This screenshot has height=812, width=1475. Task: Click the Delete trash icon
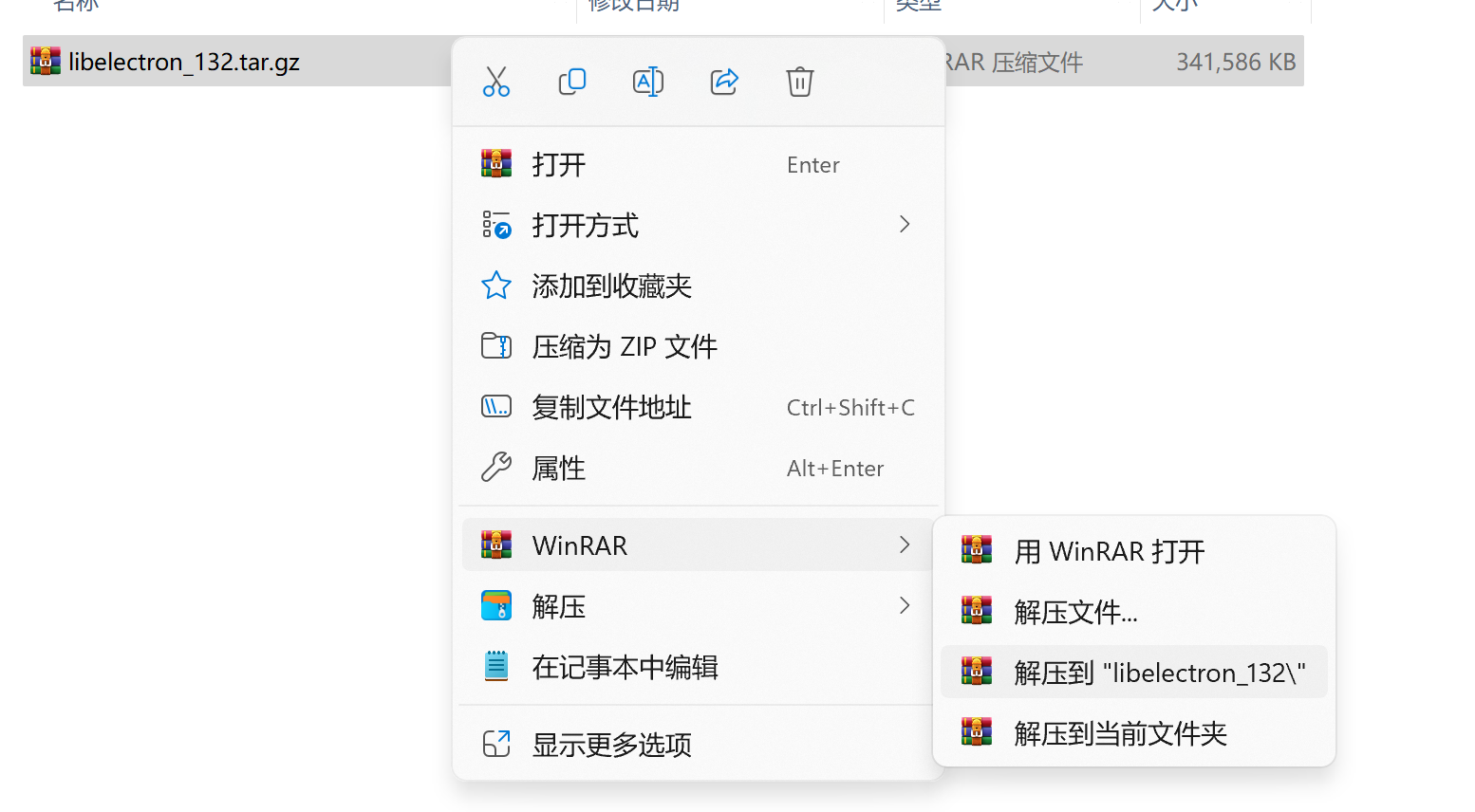pyautogui.click(x=800, y=82)
